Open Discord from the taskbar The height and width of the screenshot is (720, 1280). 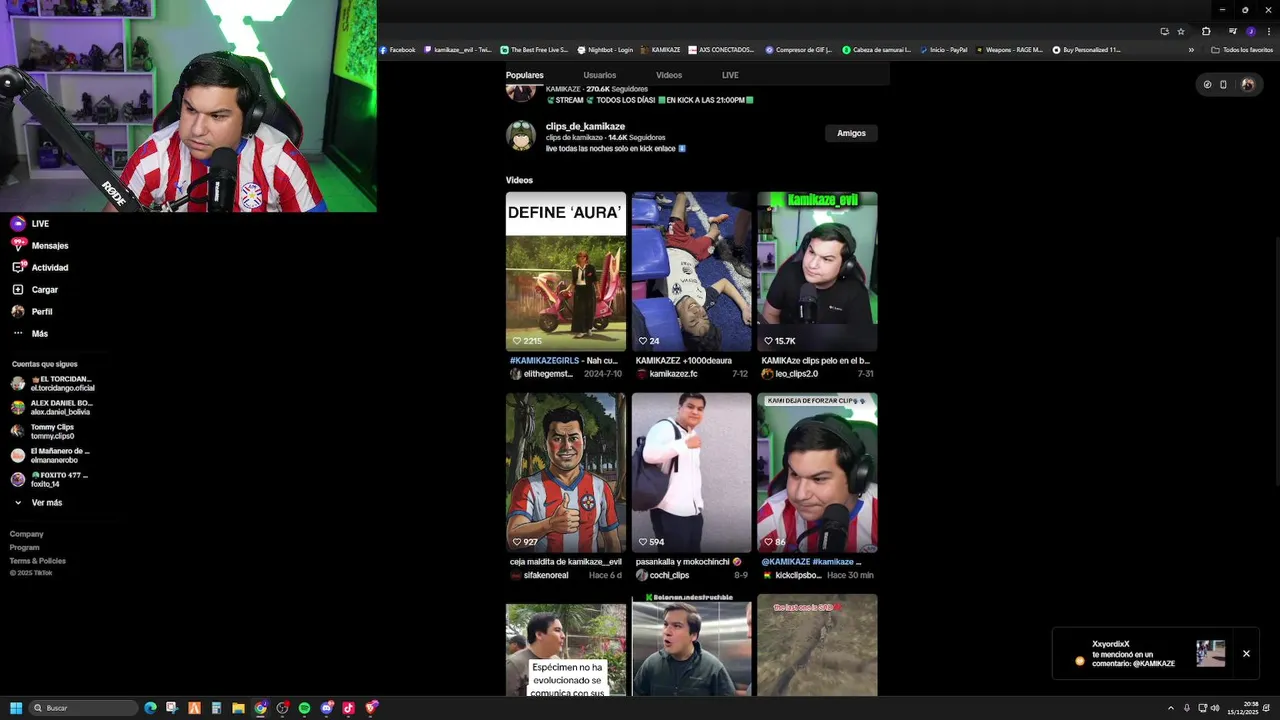pos(326,708)
